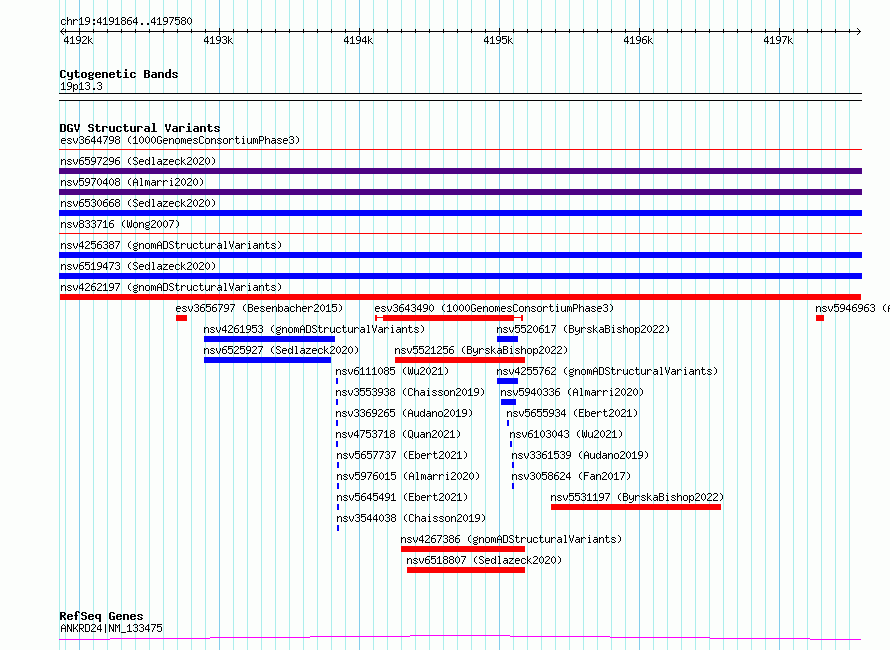The height and width of the screenshot is (650, 890).
Task: Click the nsv5940336 Almarri2020 blue bar
Action: [x=508, y=402]
